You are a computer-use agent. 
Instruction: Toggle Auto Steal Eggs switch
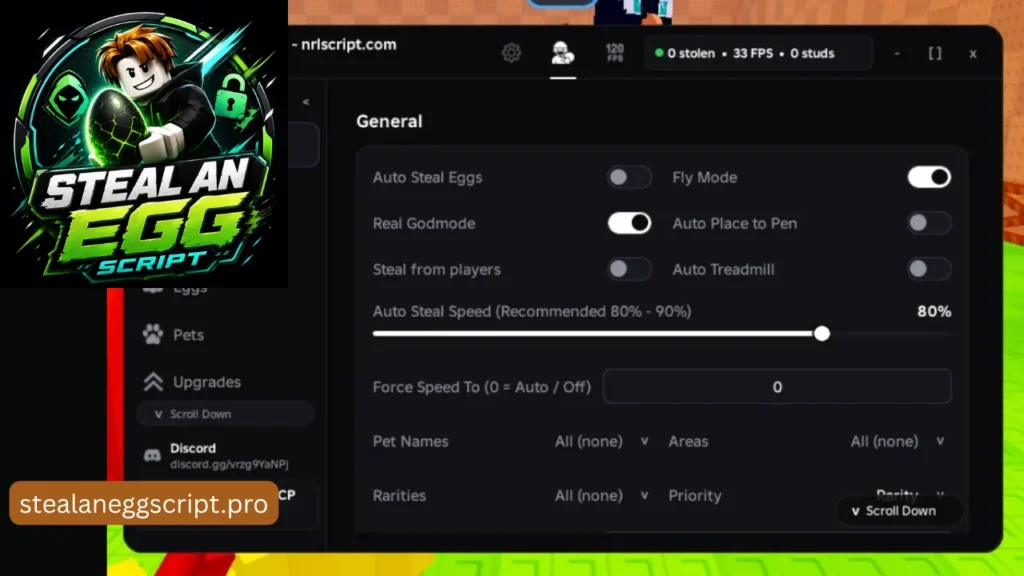point(629,177)
